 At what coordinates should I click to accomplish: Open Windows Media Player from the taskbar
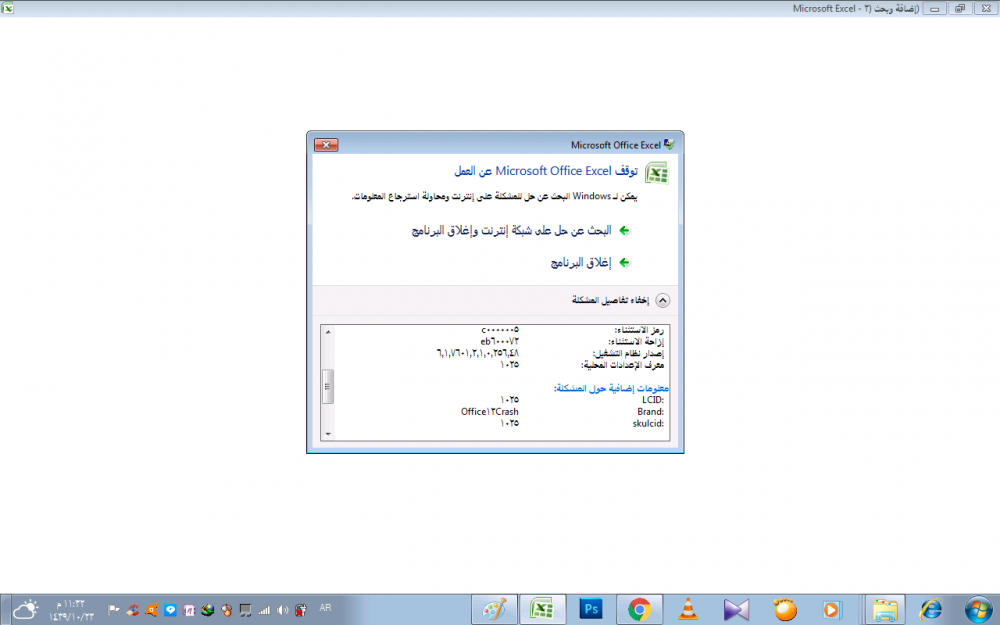tap(832, 609)
